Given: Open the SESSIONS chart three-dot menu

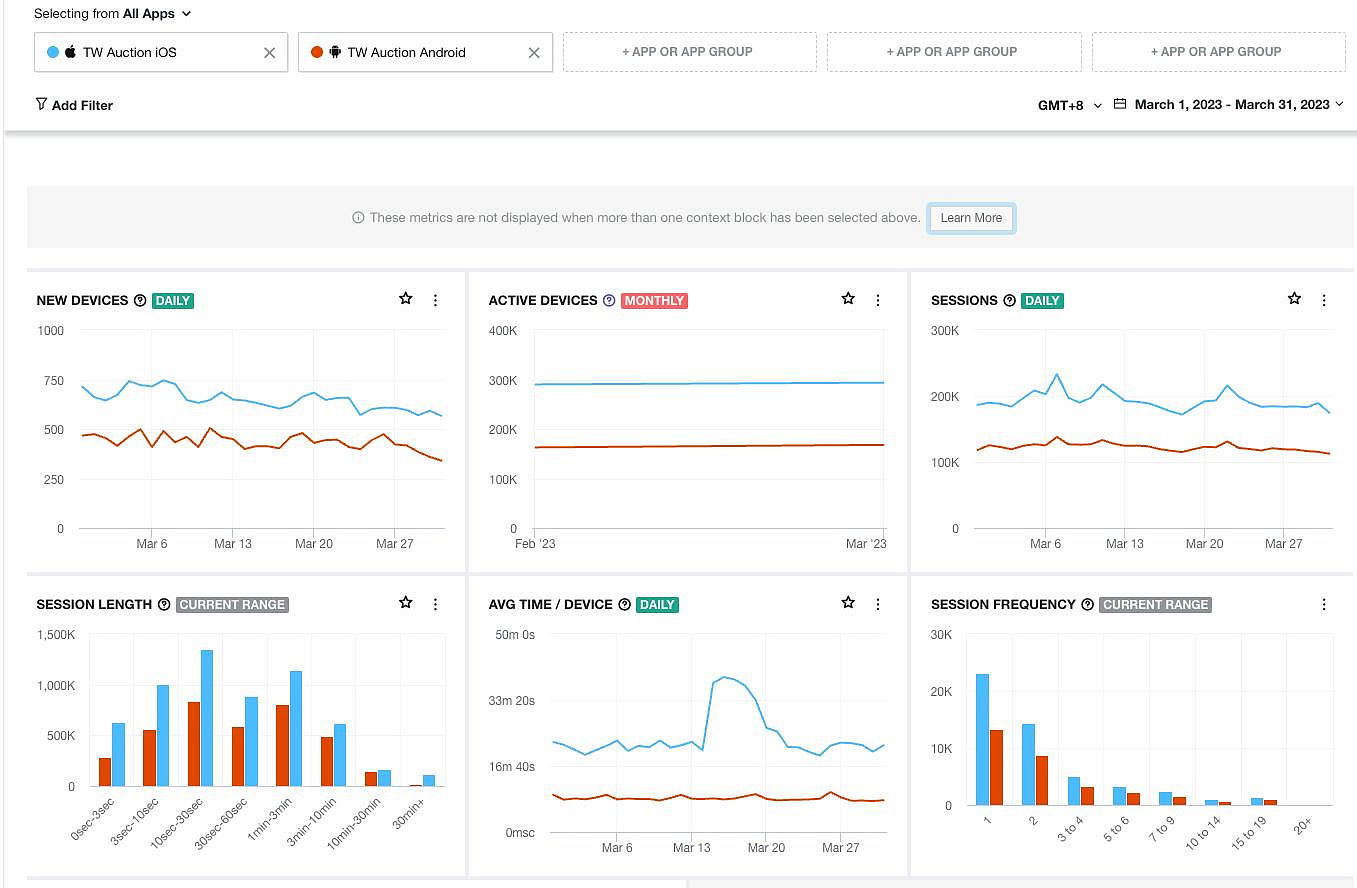Looking at the screenshot, I should pyautogui.click(x=1324, y=300).
